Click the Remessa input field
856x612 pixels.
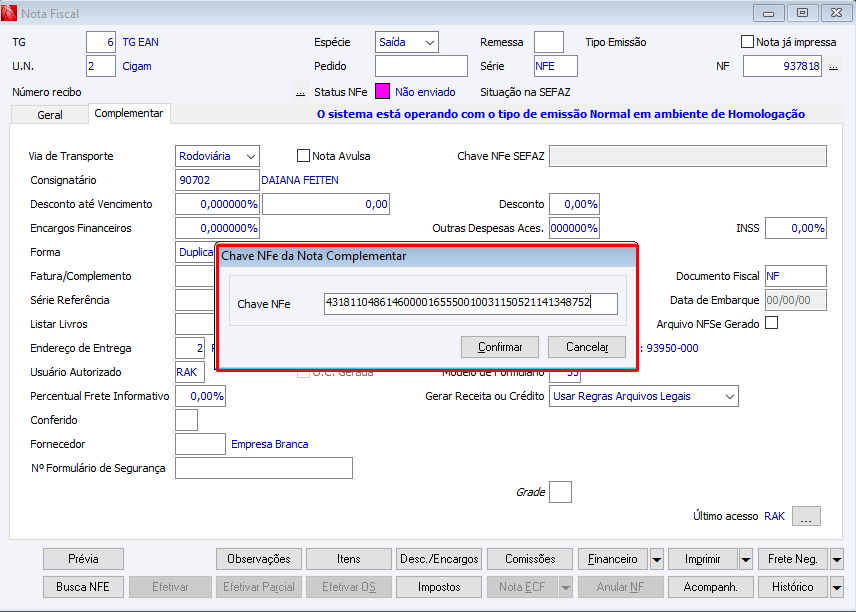(549, 42)
